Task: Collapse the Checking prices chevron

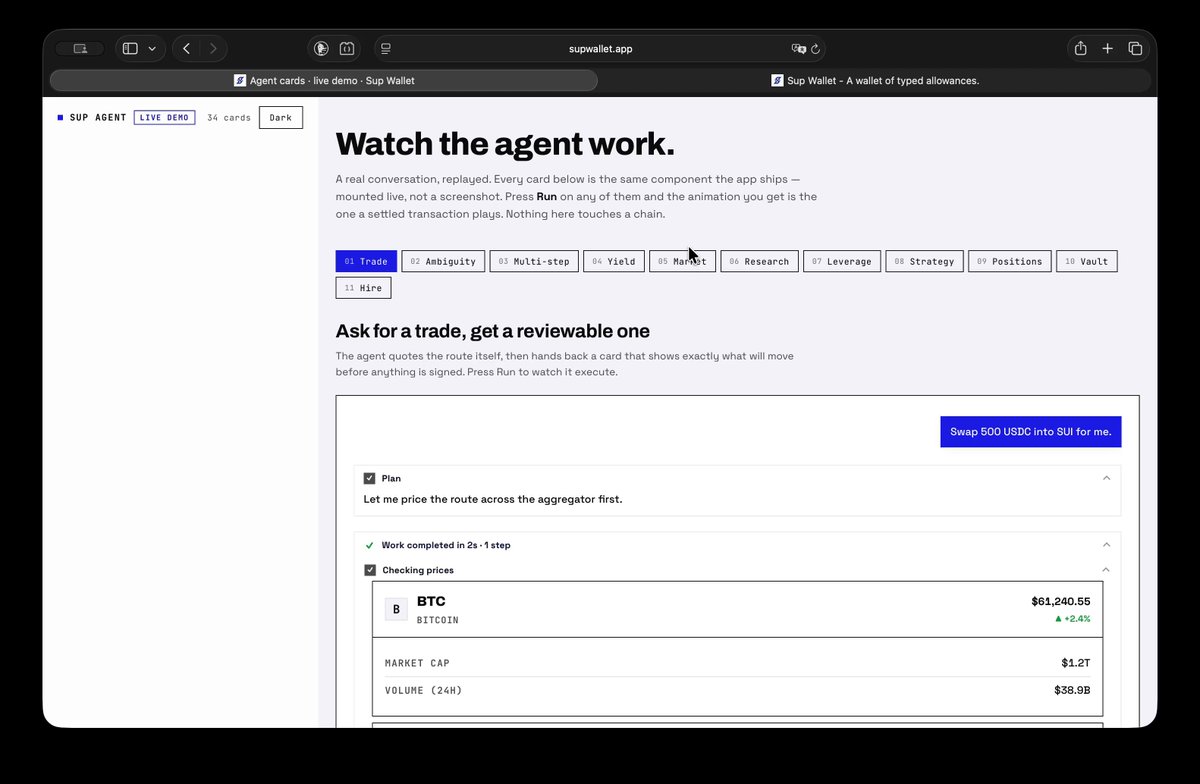Action: click(1106, 570)
